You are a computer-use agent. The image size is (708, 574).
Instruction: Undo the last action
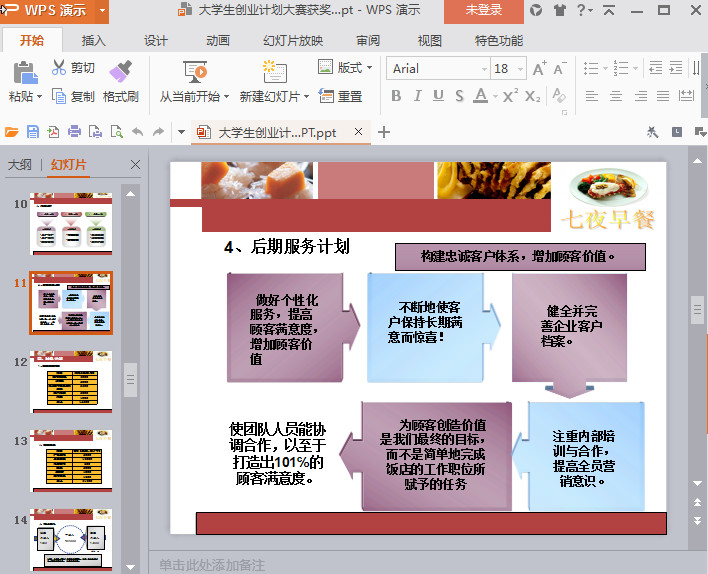click(x=137, y=132)
